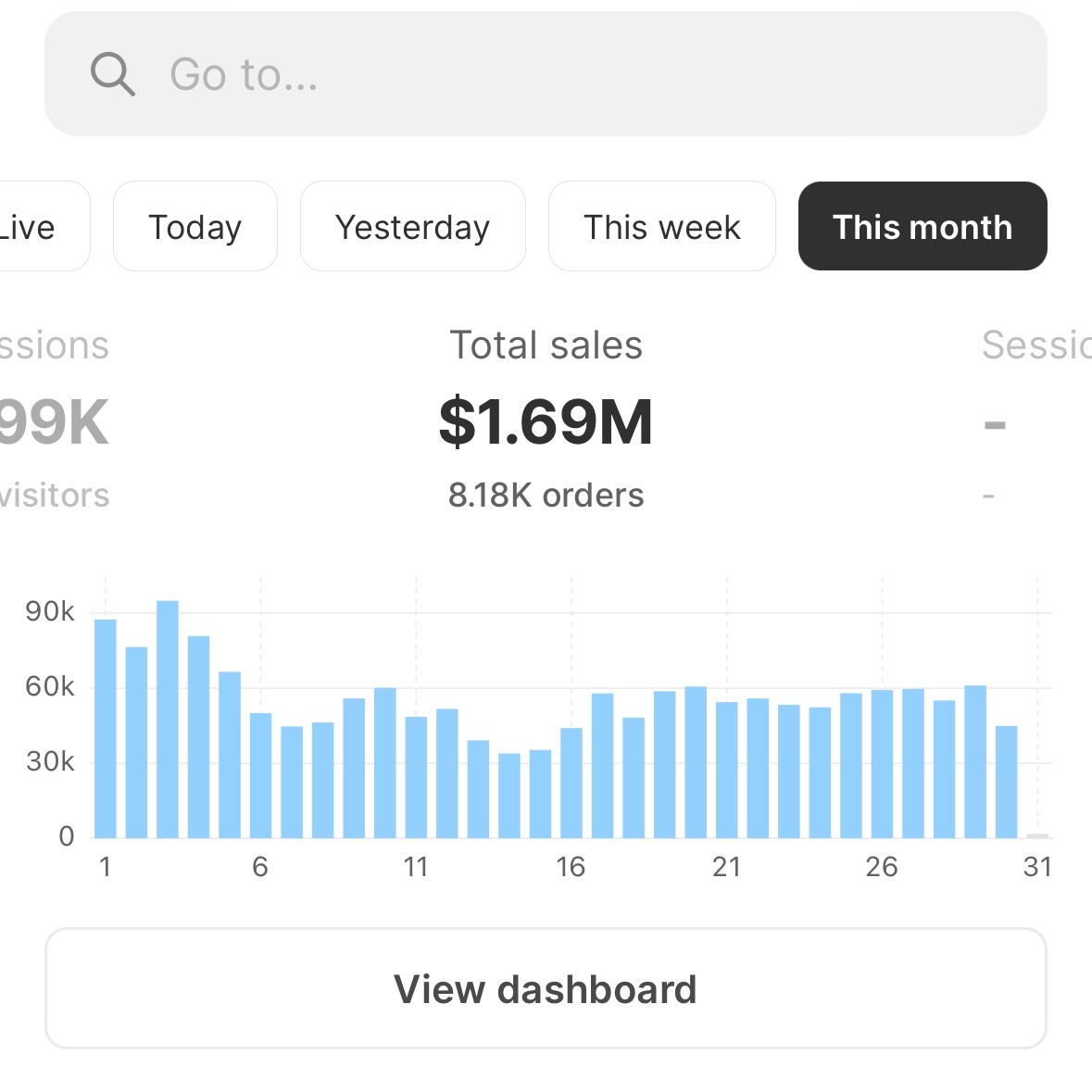Click the Total sales label
Image resolution: width=1092 pixels, height=1092 pixels.
coord(546,344)
